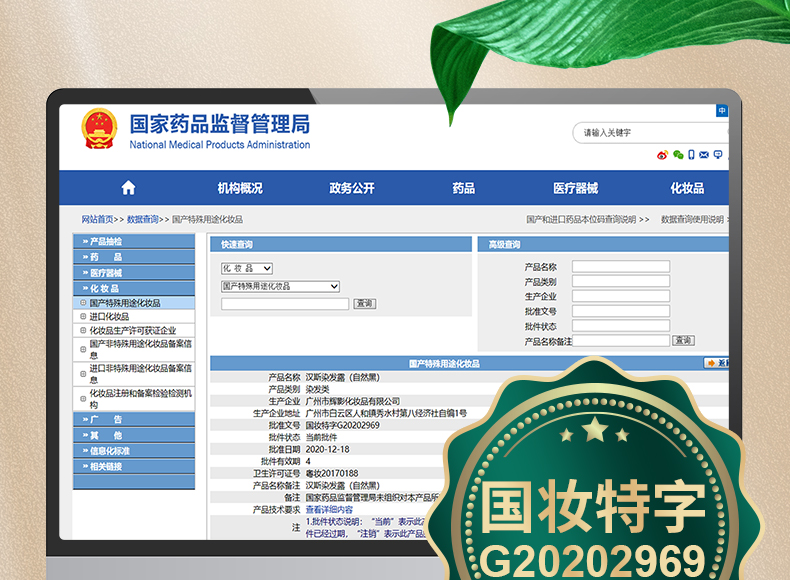The width and height of the screenshot is (790, 580).
Task: Click the 广州市辉影化妆品有限公司 value
Action: coord(353,401)
